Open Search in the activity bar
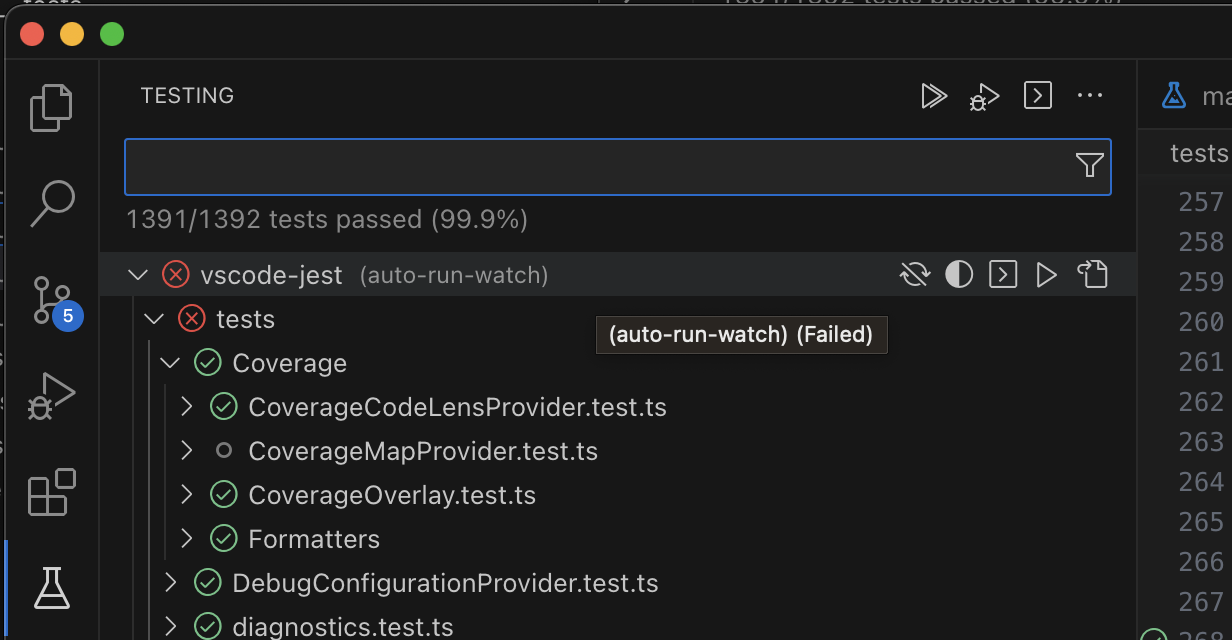This screenshot has width=1232, height=640. pyautogui.click(x=53, y=203)
